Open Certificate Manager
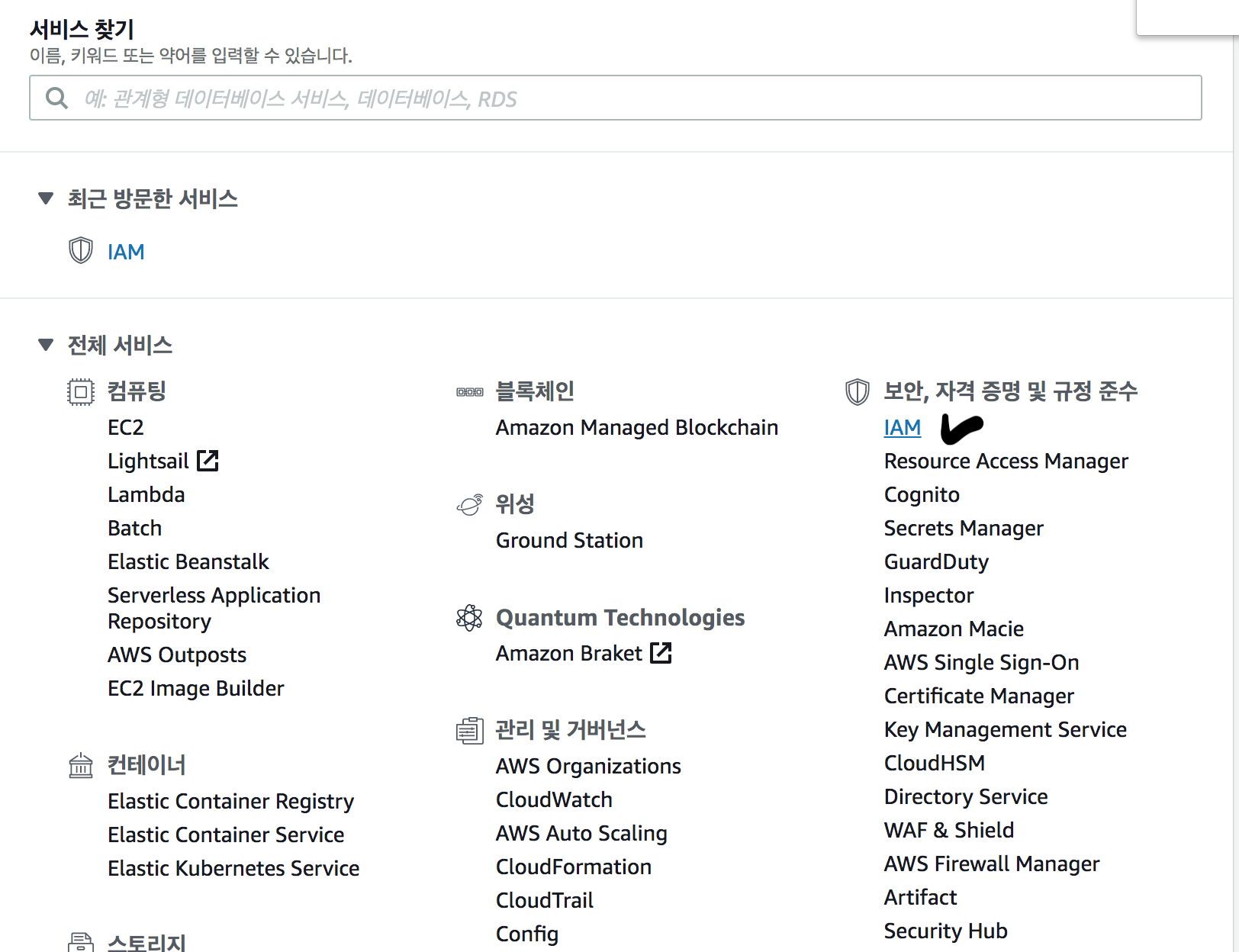This screenshot has height=952, width=1239. [x=979, y=696]
